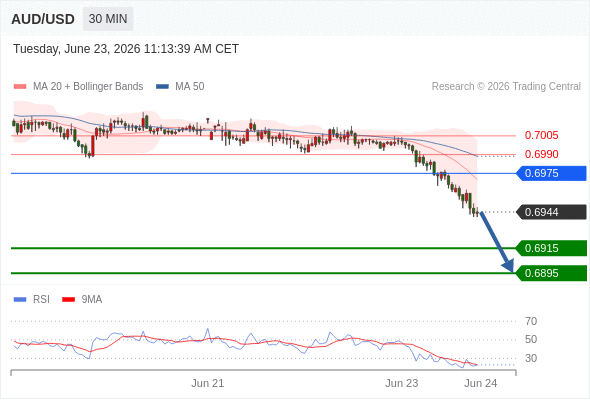Click the 30 MIN timeframe badge
The height and width of the screenshot is (400, 590).
tap(108, 19)
